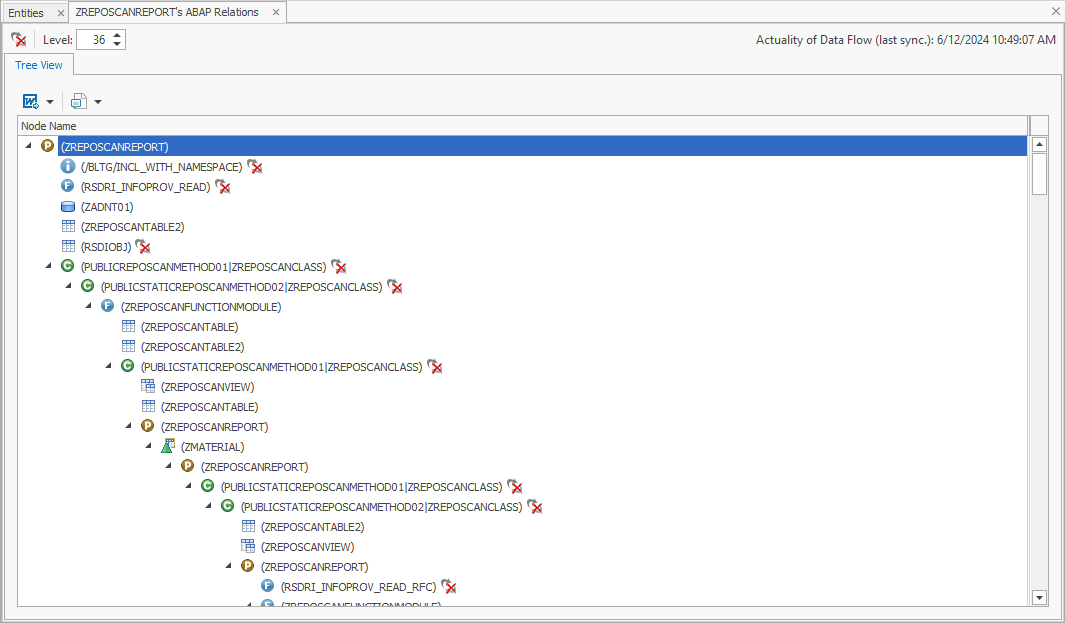Collapse the ZREPOSCANFUNCTIONMODULE node
Image resolution: width=1065 pixels, height=623 pixels.
click(87, 305)
